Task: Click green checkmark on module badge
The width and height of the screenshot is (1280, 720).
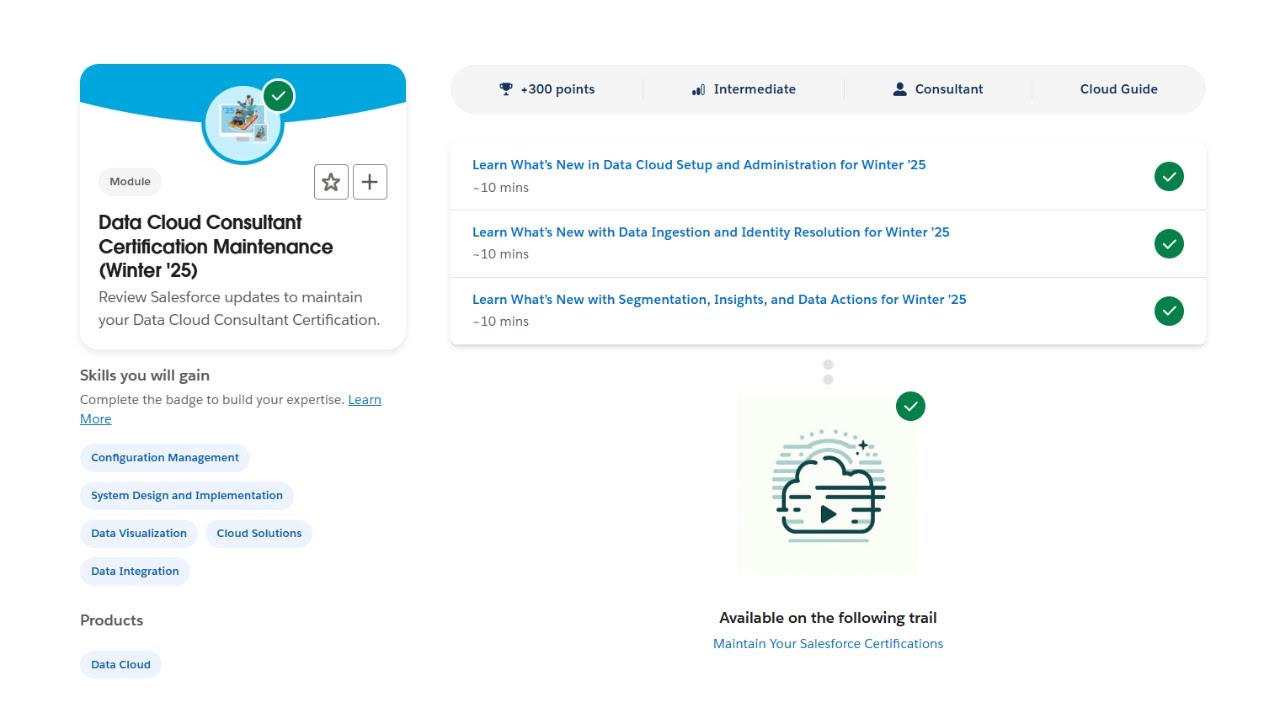Action: click(x=278, y=96)
